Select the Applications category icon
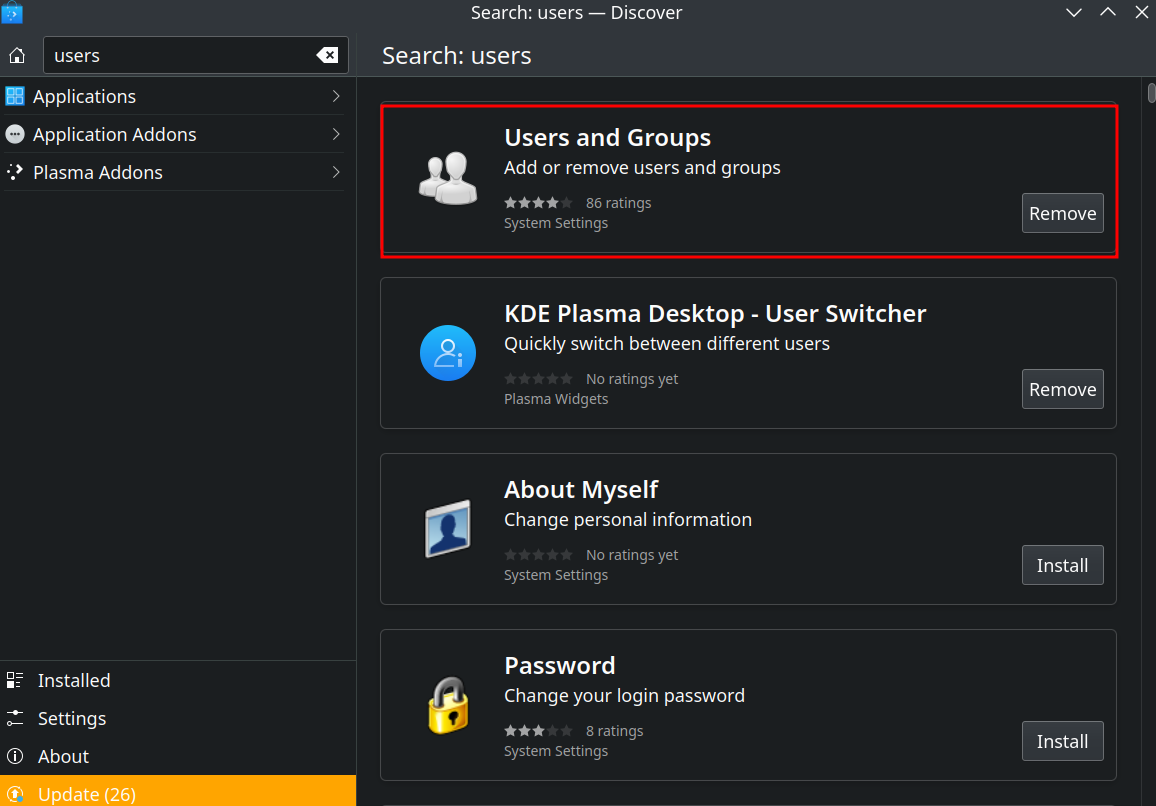Image resolution: width=1156 pixels, height=806 pixels. point(15,95)
